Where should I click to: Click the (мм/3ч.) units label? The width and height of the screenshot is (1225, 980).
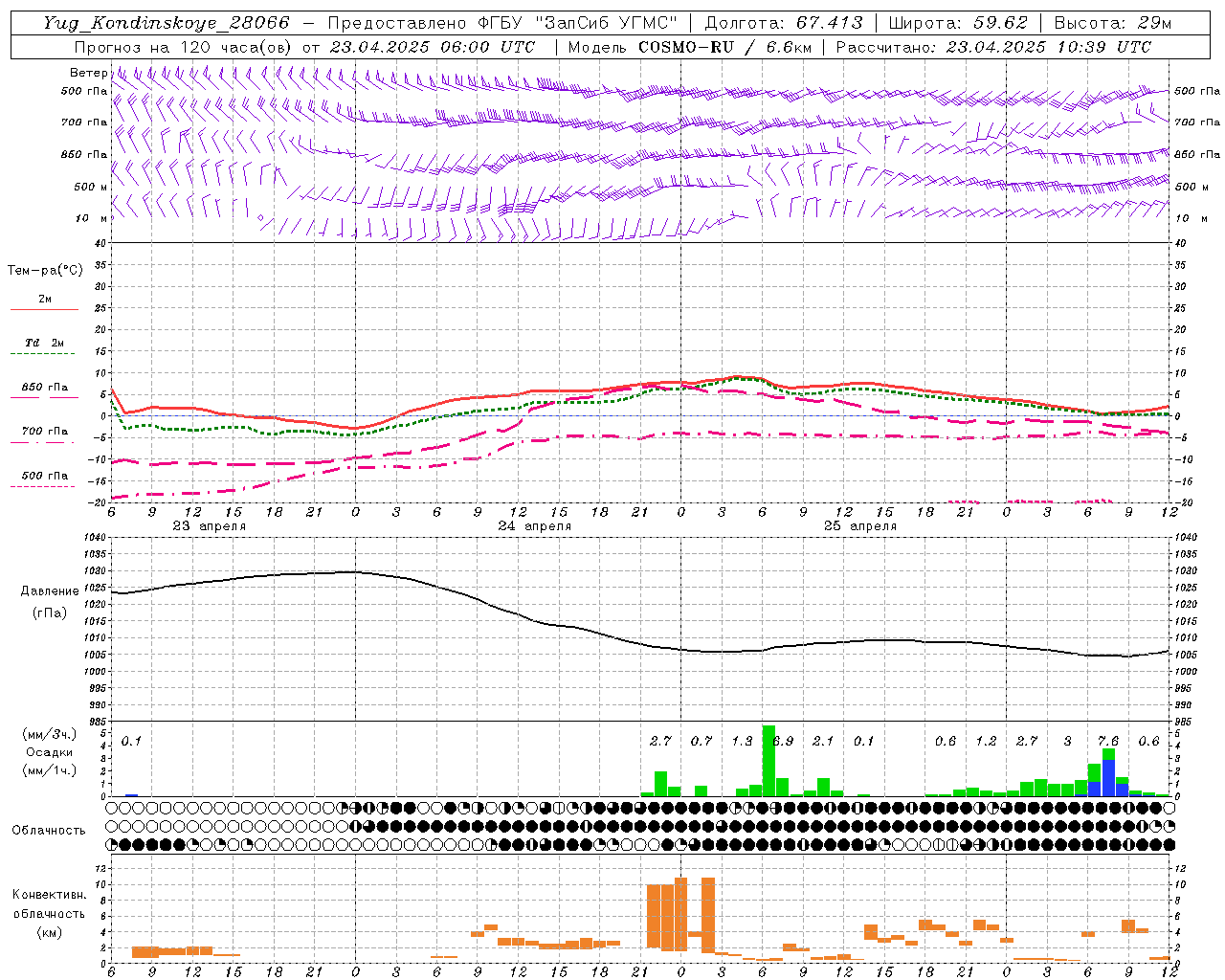coord(49,734)
